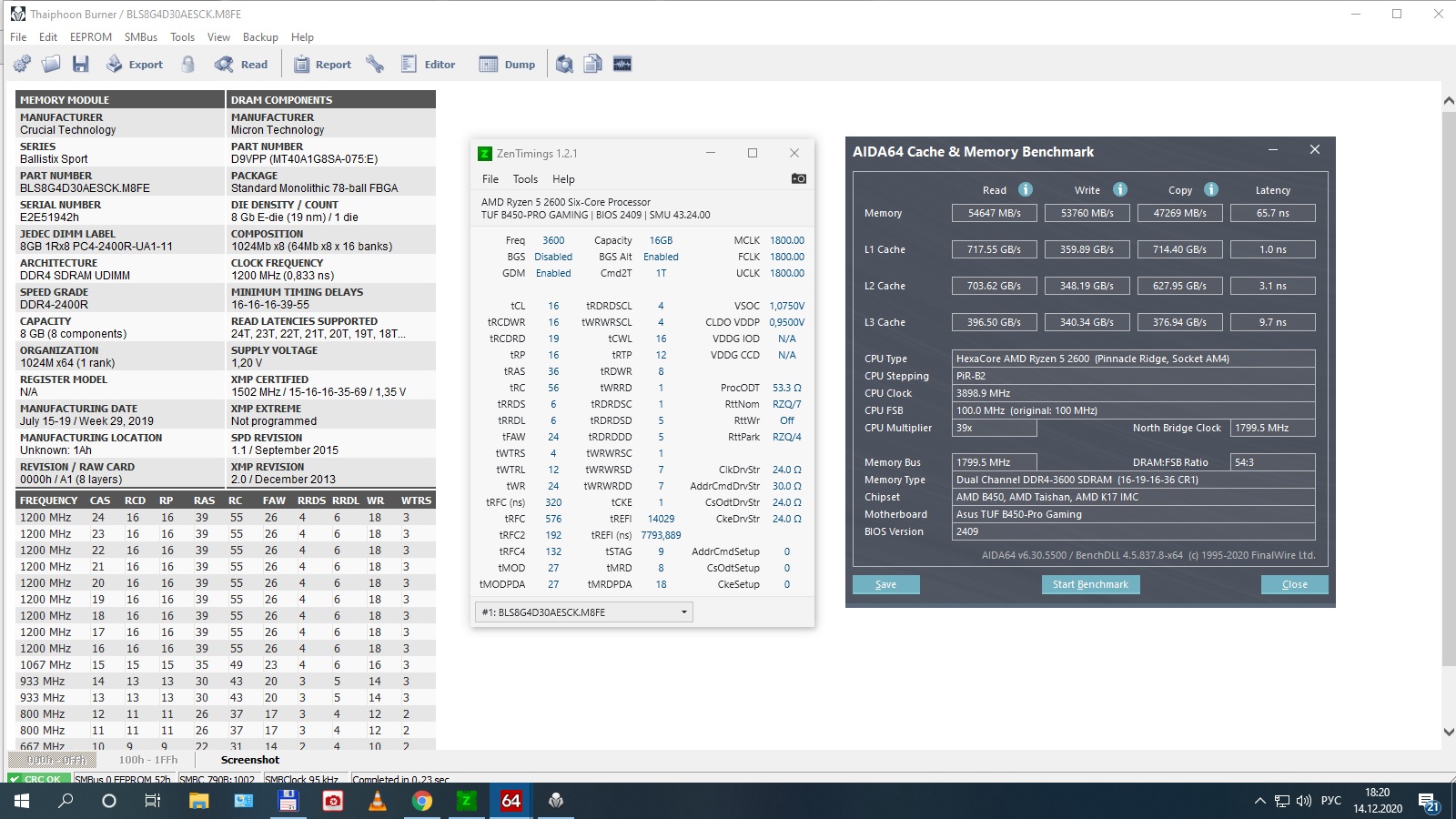Switch to AIDA64 taskbar icon
Screen dimensions: 1456x819
click(511, 801)
